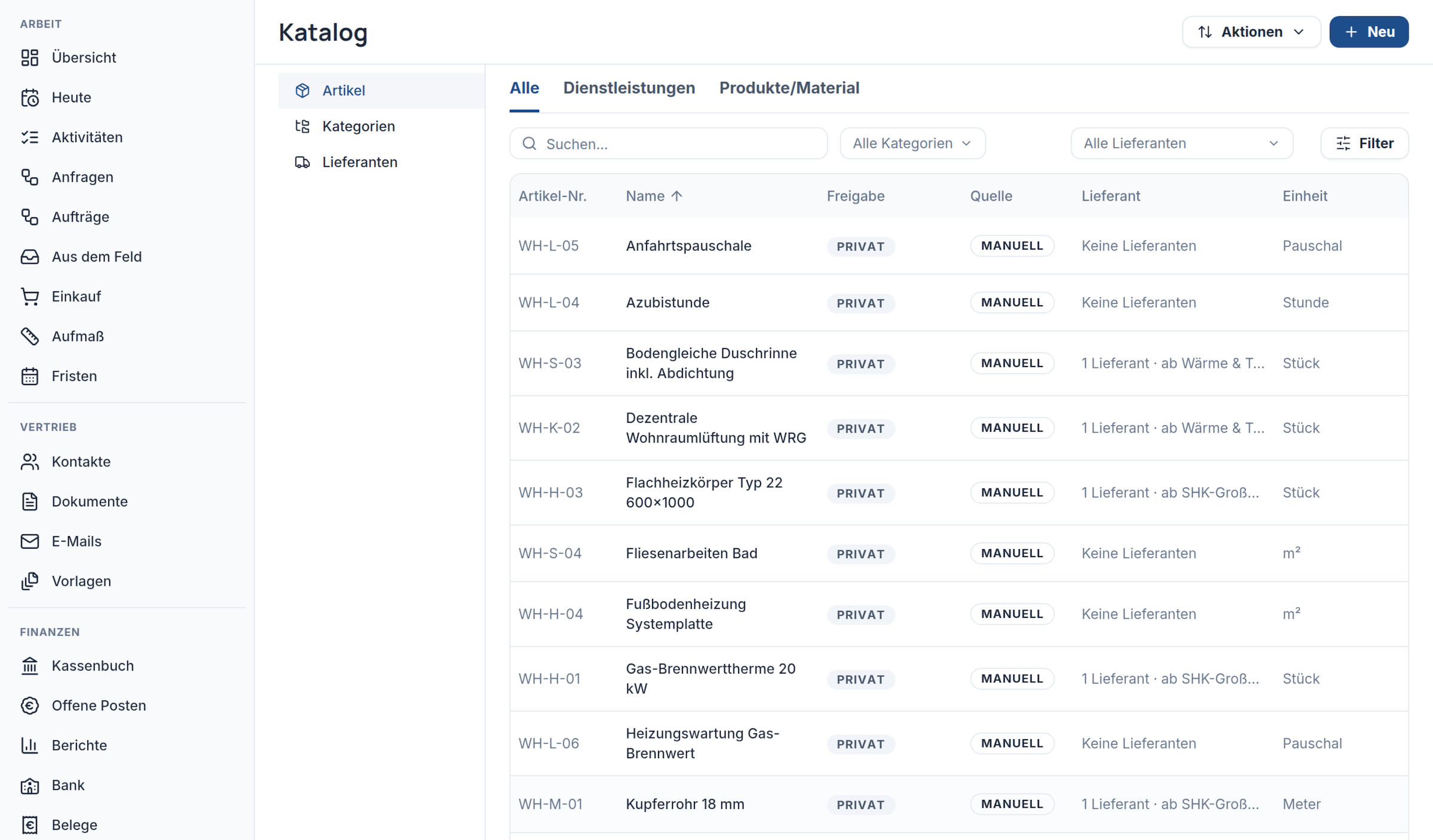1433x840 pixels.
Task: Open Fliesenarbeiten Bad article
Action: pos(691,553)
